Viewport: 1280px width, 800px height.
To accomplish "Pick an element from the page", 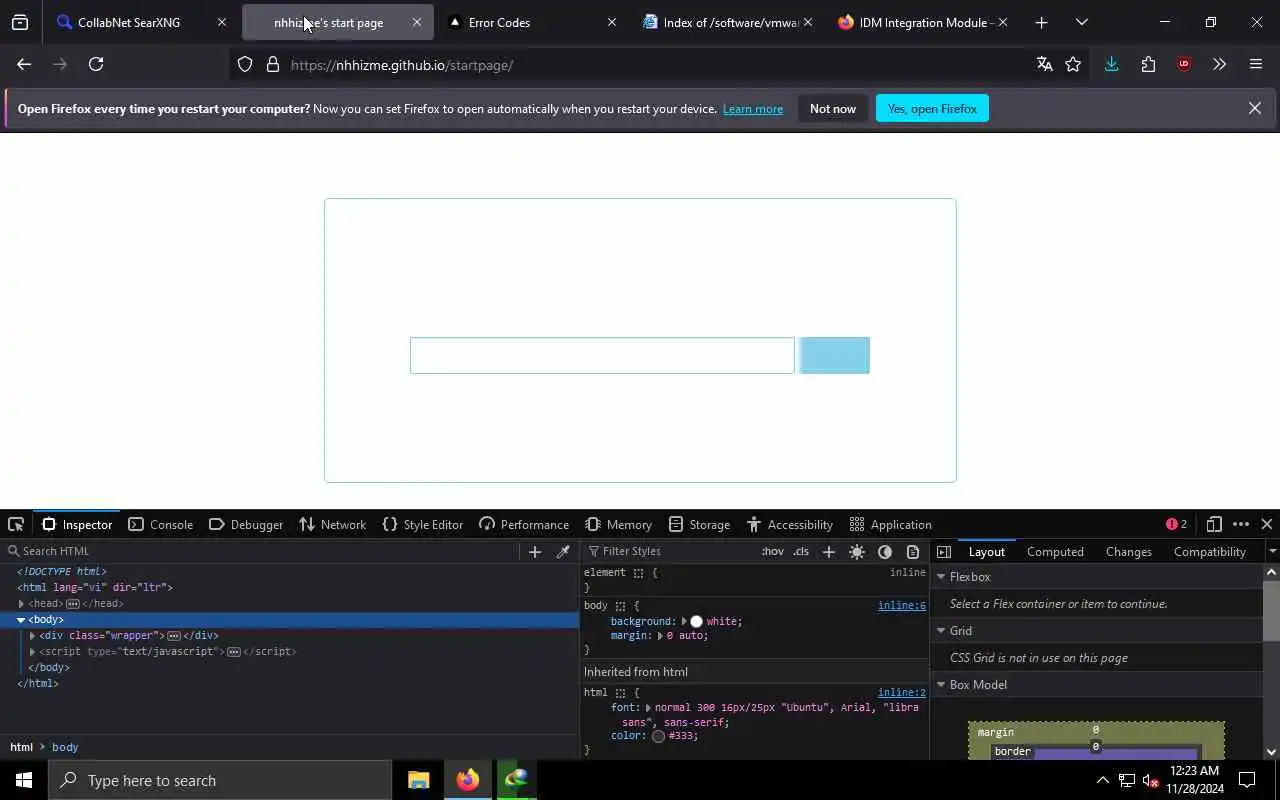I will point(16,524).
